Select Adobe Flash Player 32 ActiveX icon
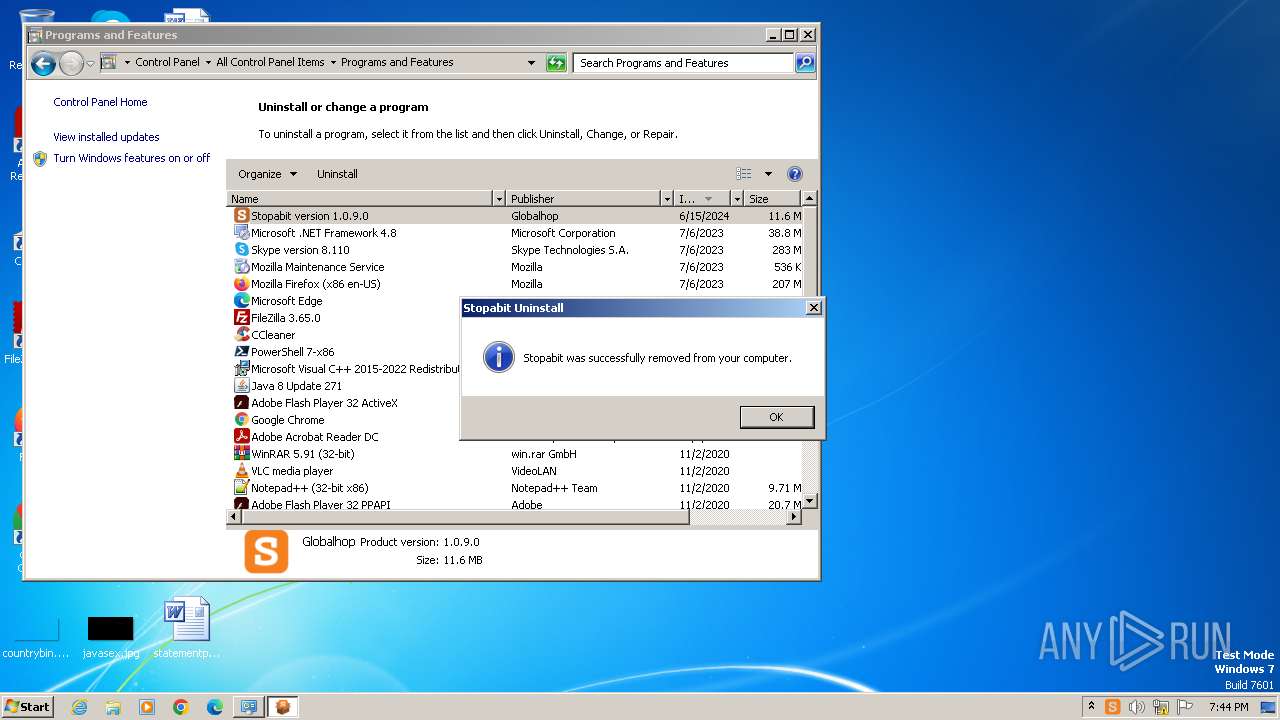Image resolution: width=1280 pixels, height=720 pixels. click(241, 403)
